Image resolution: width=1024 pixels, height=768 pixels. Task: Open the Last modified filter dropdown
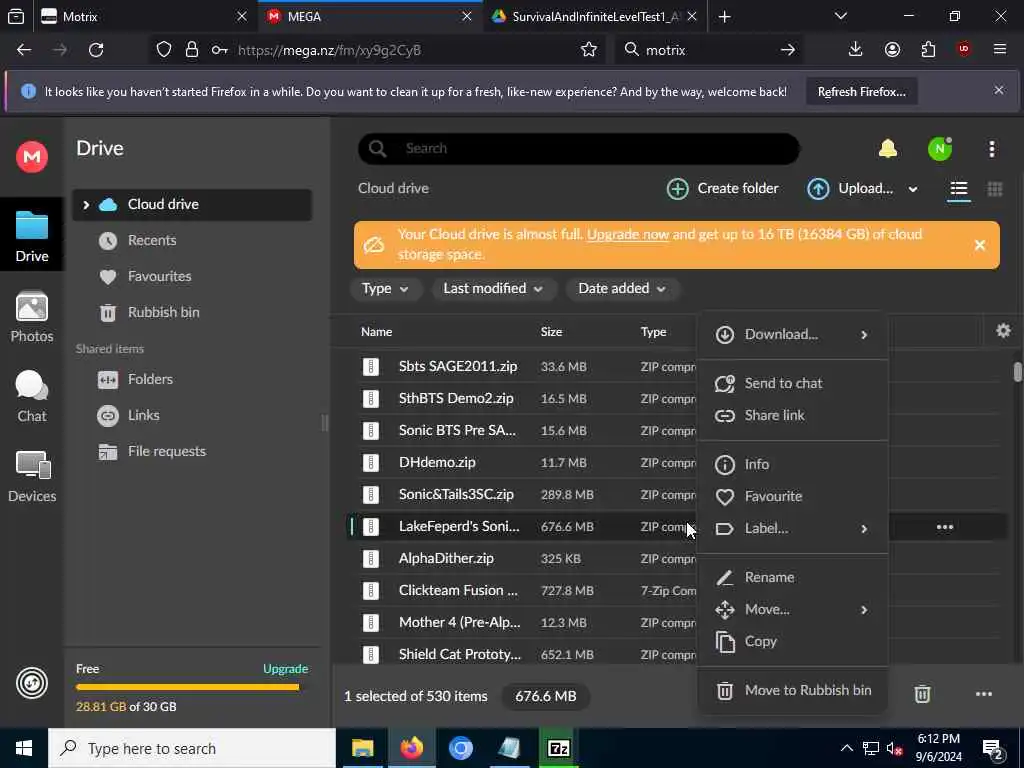[493, 289]
